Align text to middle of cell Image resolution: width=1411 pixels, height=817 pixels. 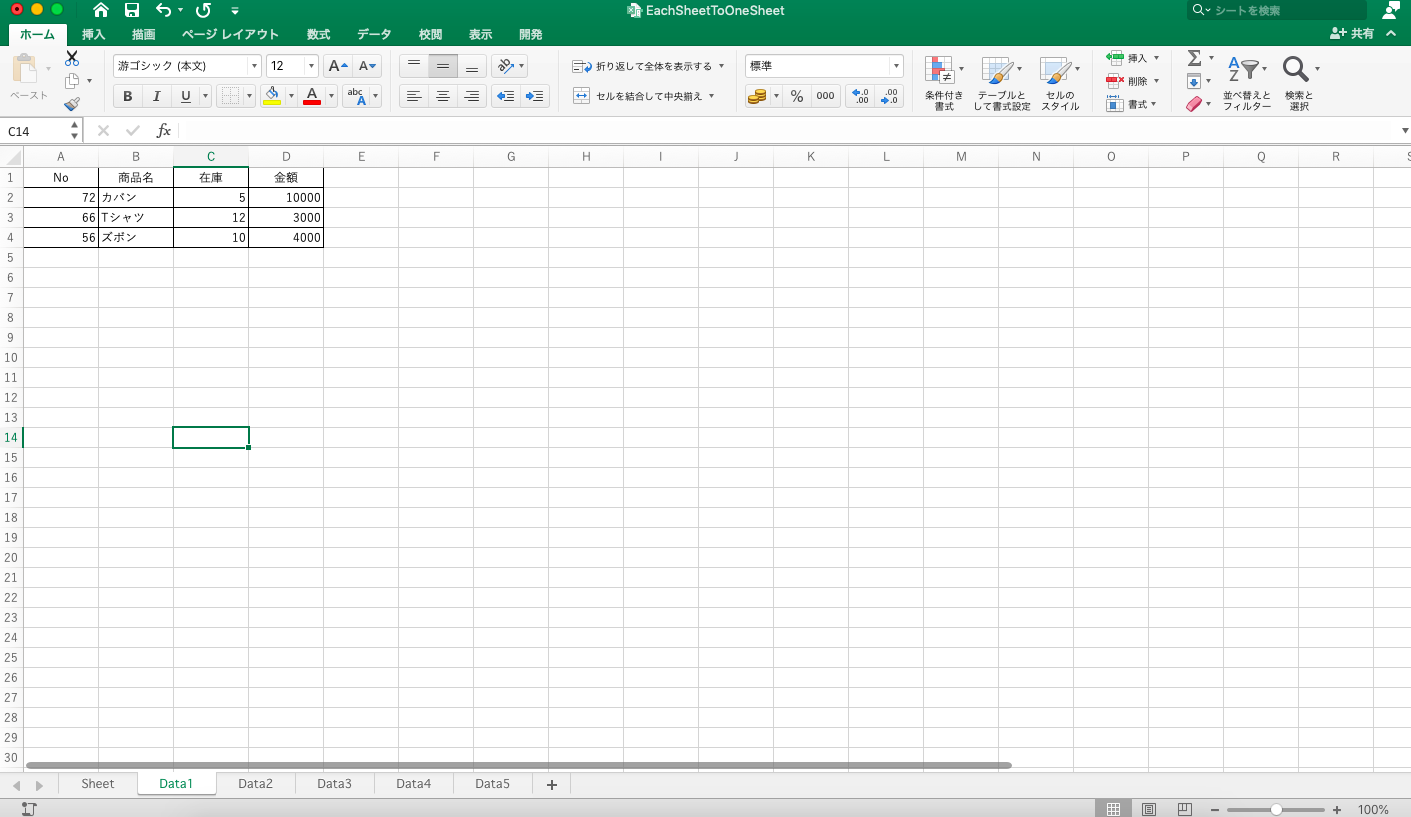pos(443,66)
